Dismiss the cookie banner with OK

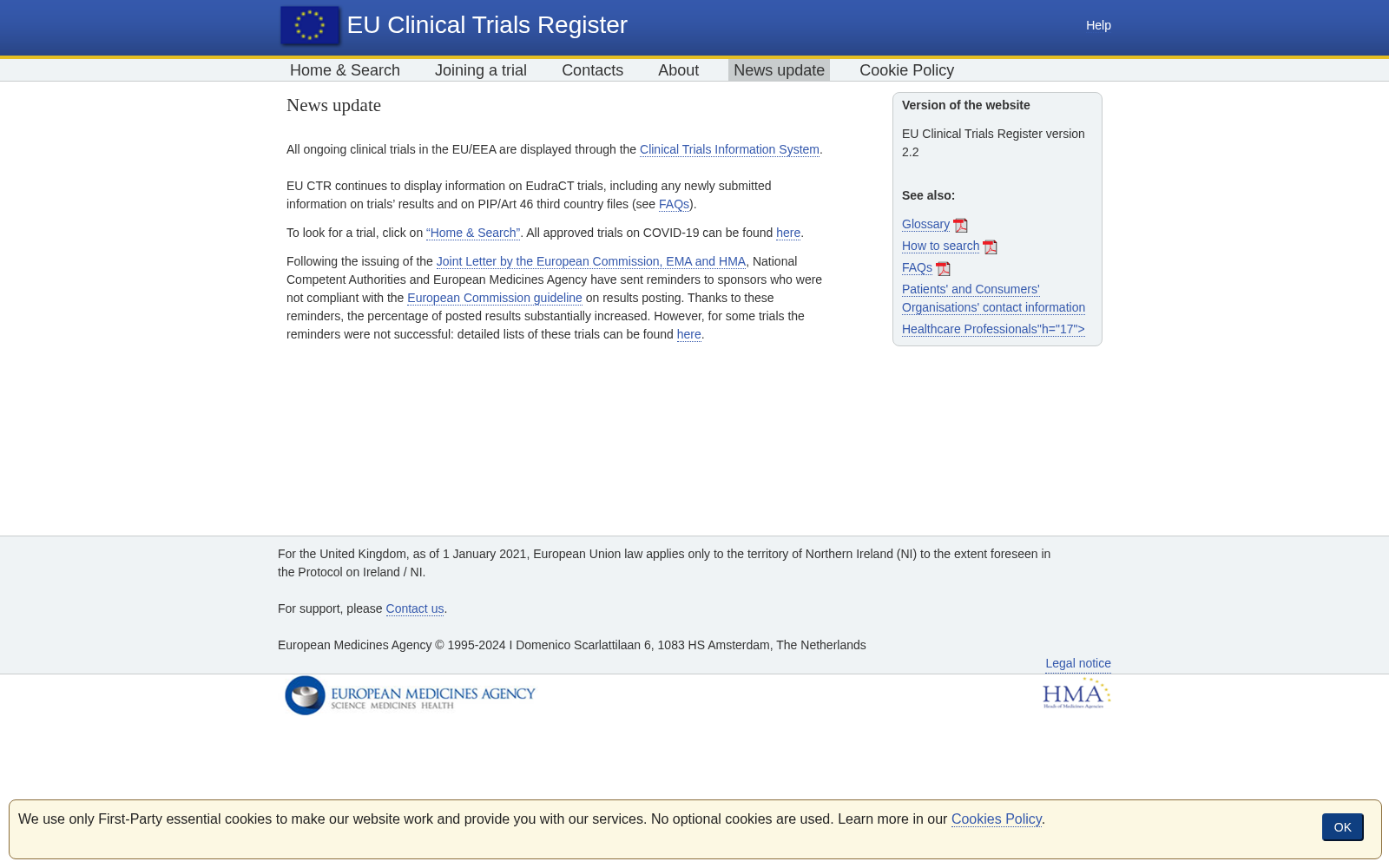point(1342,827)
